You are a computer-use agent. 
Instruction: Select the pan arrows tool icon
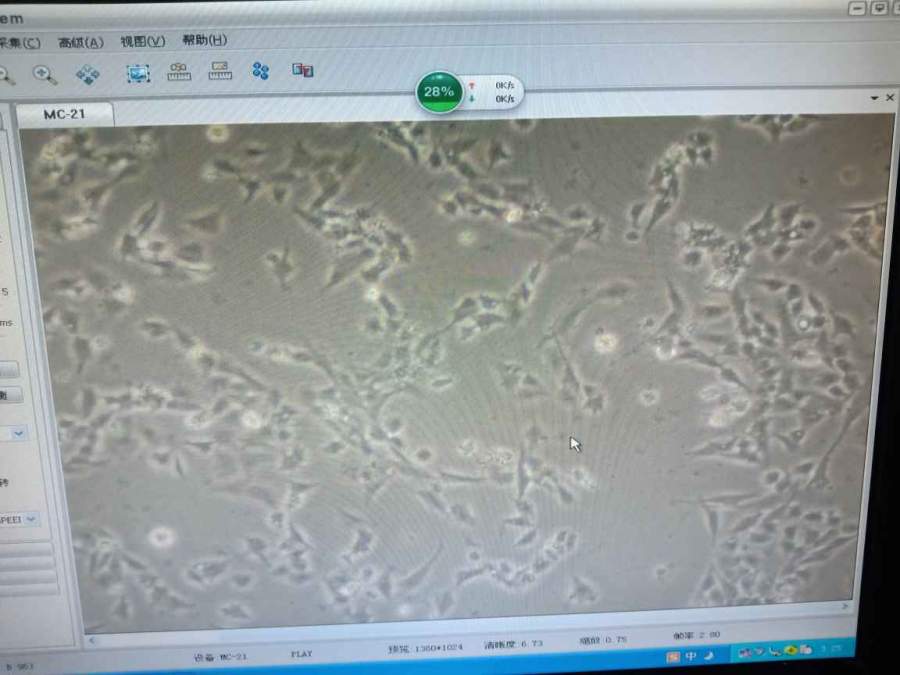coord(88,74)
